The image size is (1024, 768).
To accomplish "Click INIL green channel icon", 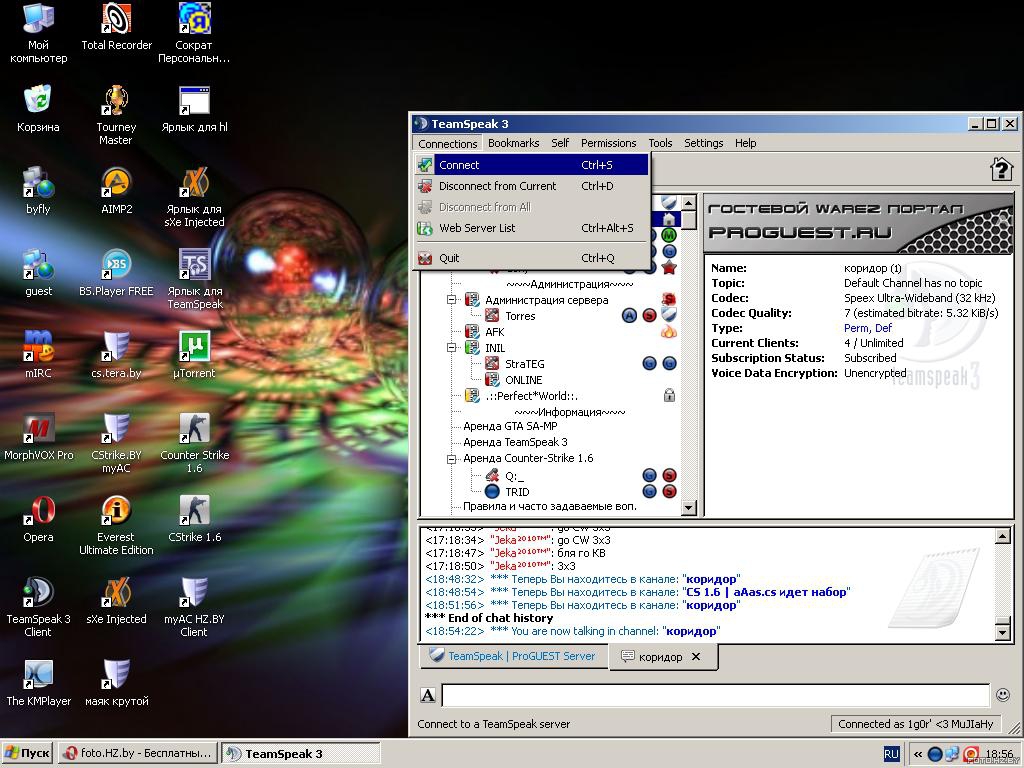I will (472, 347).
